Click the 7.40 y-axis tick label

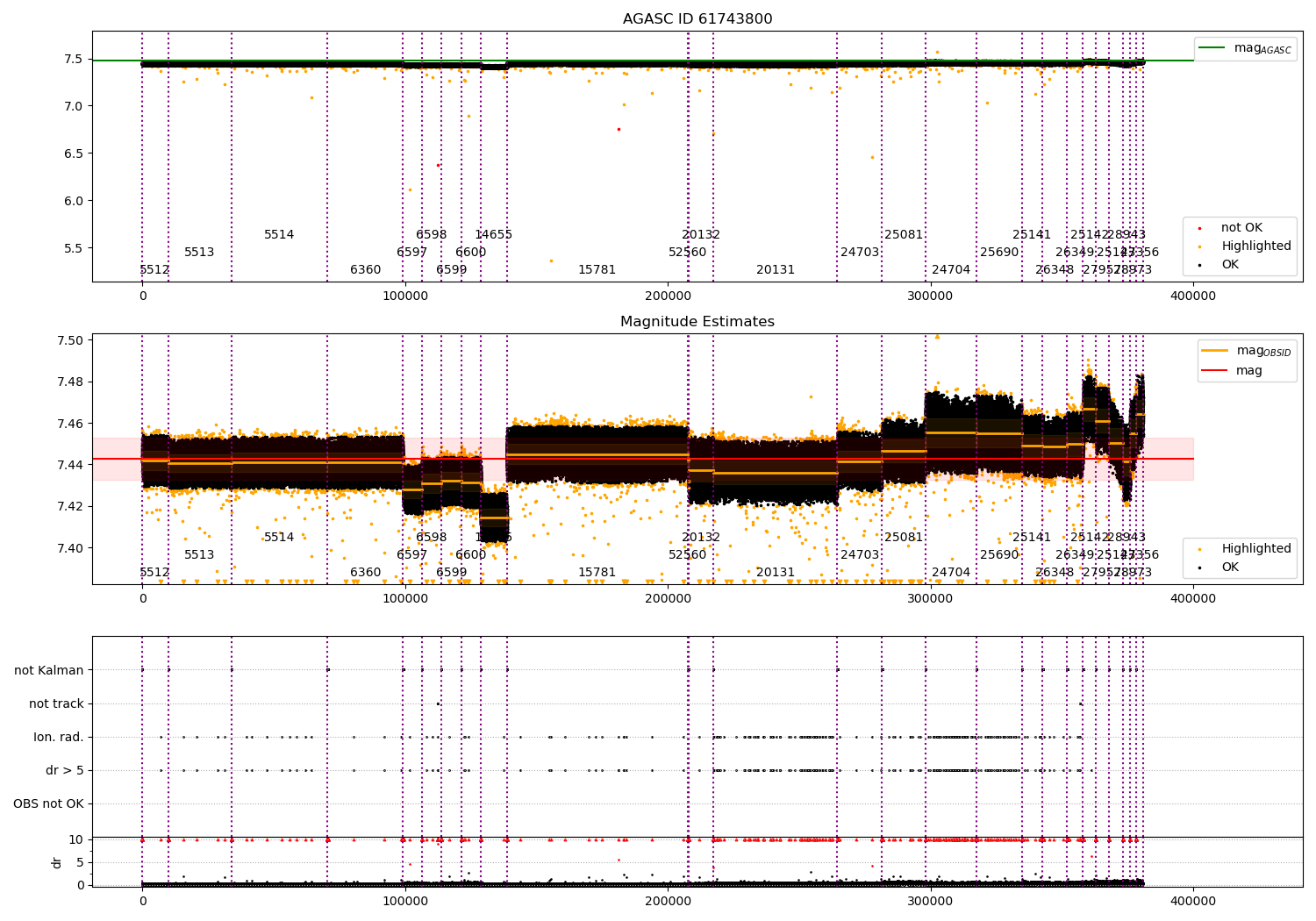tap(70, 548)
